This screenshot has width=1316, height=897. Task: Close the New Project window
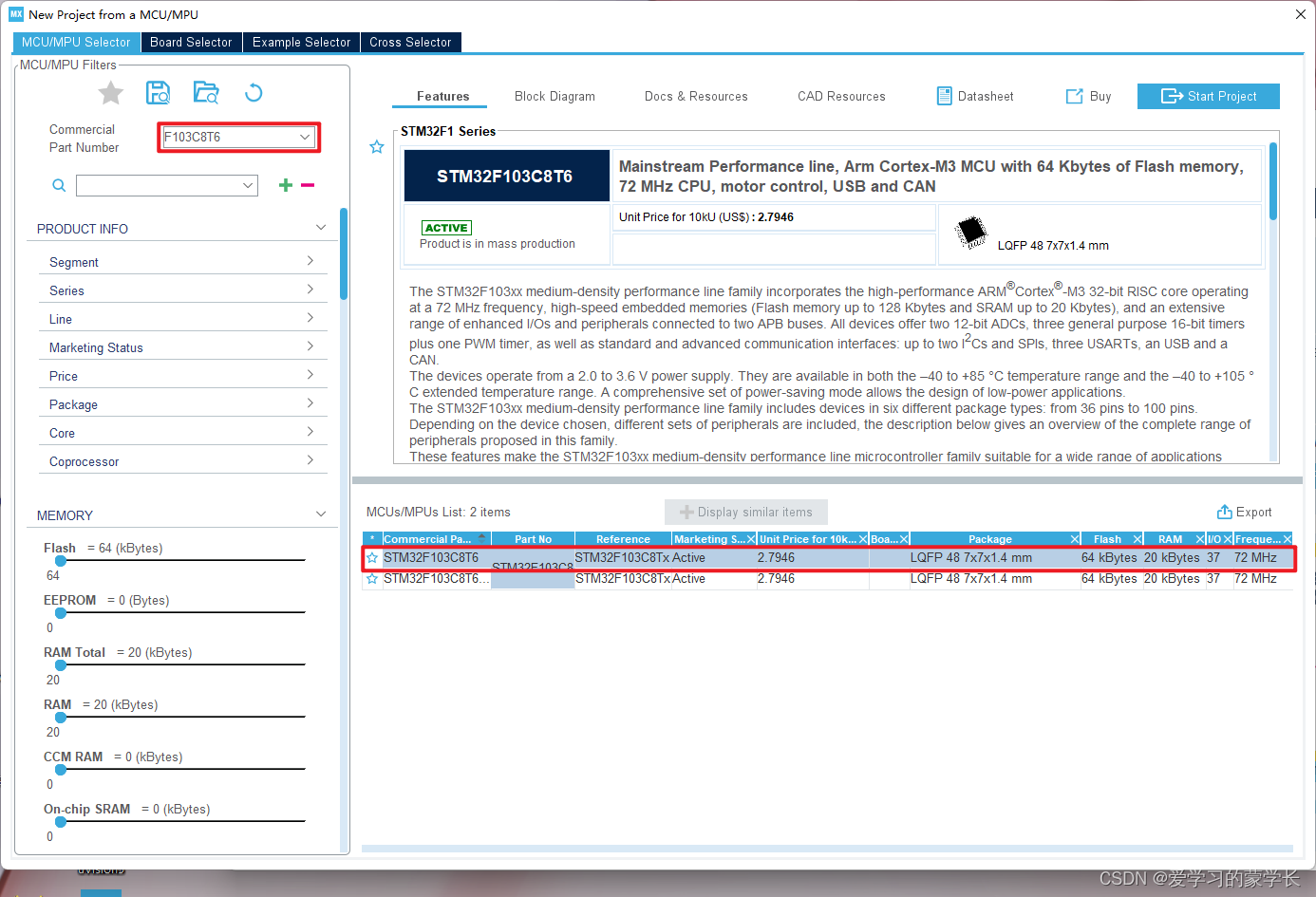point(1301,14)
